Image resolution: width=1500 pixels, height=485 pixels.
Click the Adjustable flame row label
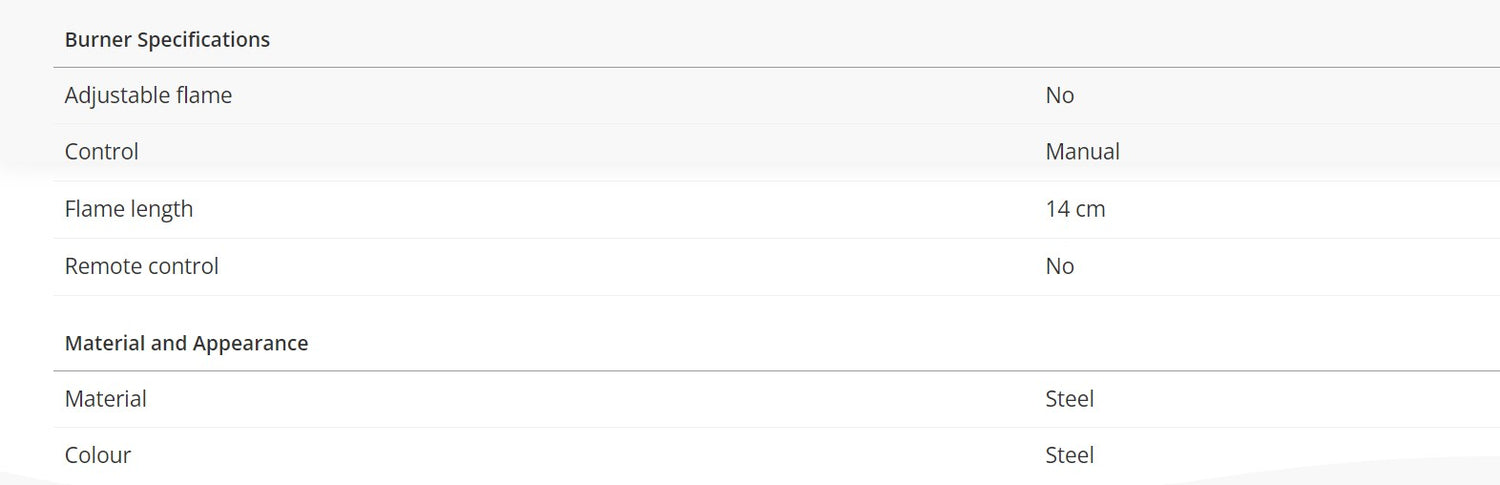point(148,95)
